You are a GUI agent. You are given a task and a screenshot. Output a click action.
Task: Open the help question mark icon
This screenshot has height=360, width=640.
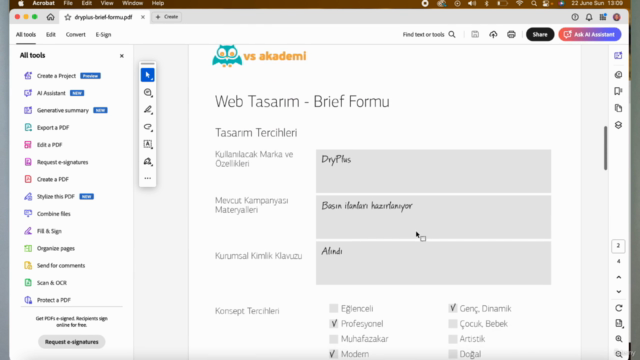[575, 17]
